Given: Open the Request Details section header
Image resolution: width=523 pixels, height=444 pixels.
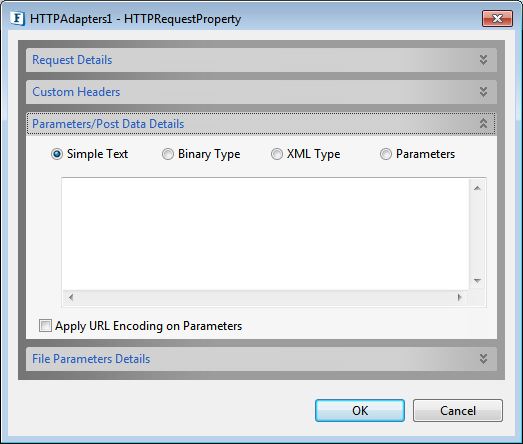Looking at the screenshot, I should coord(261,60).
